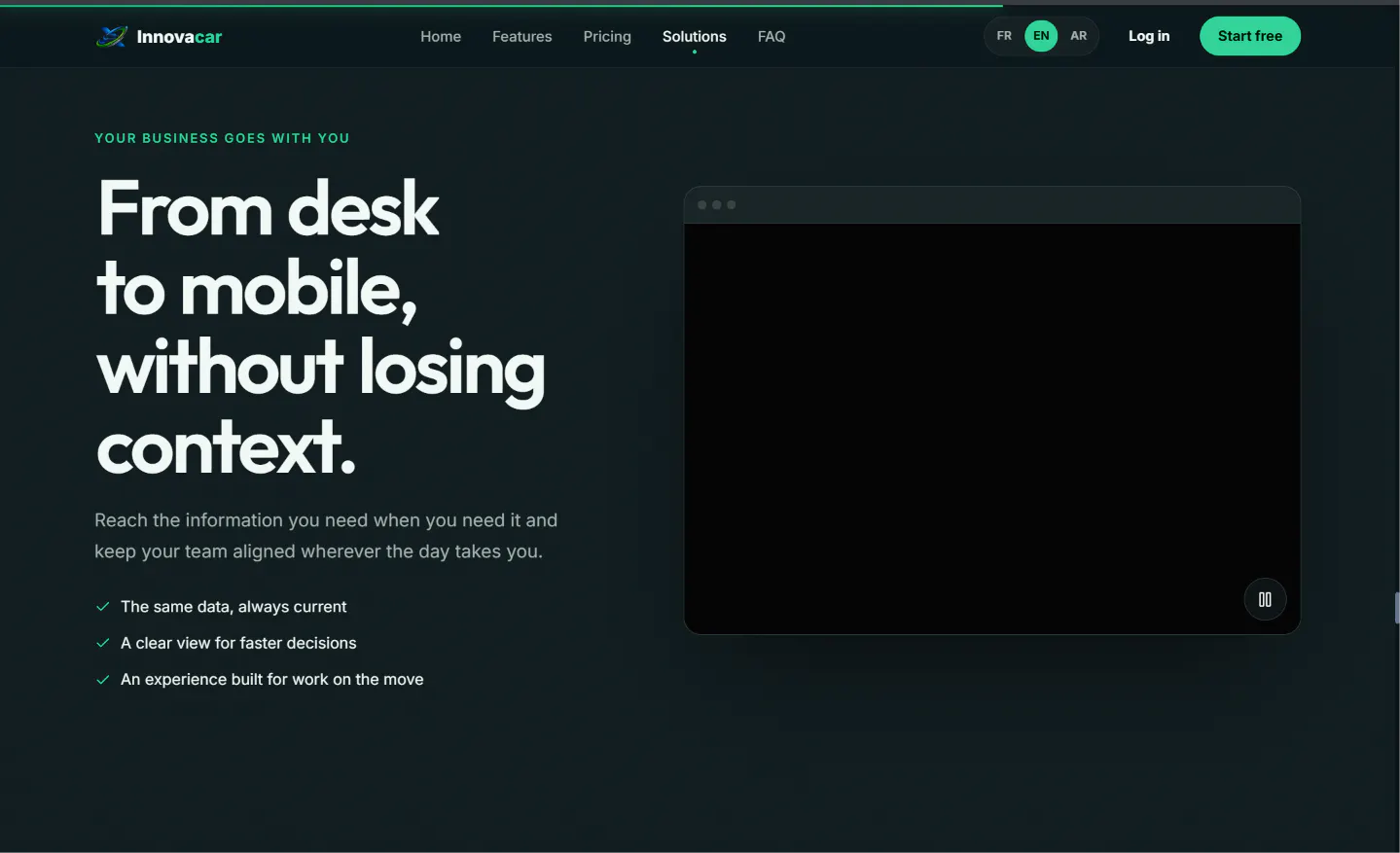Click checkmark beside 'A clear view'
This screenshot has height=853, width=1400.
click(102, 643)
